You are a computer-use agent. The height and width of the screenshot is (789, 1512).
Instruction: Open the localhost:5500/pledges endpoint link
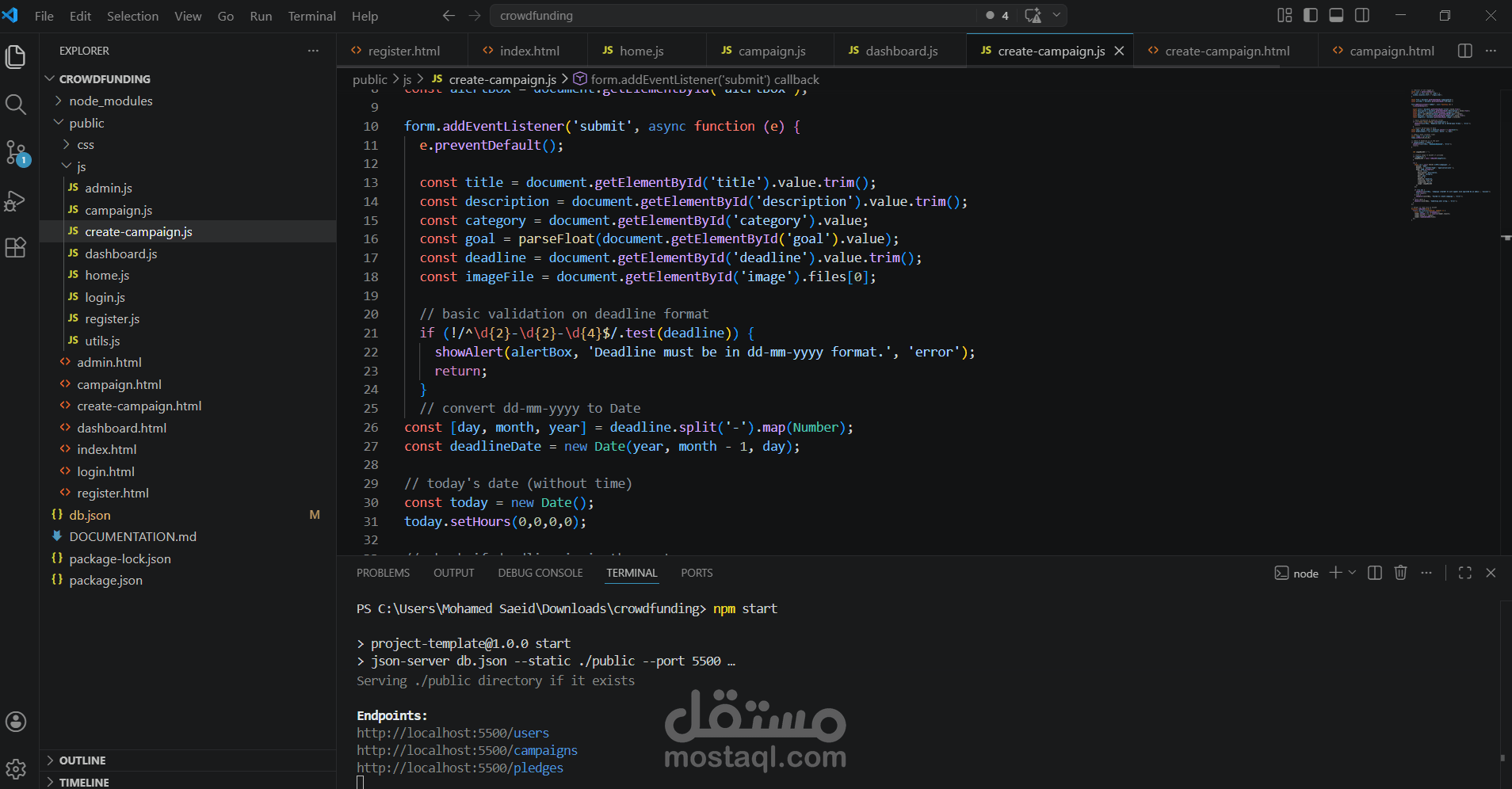[460, 768]
